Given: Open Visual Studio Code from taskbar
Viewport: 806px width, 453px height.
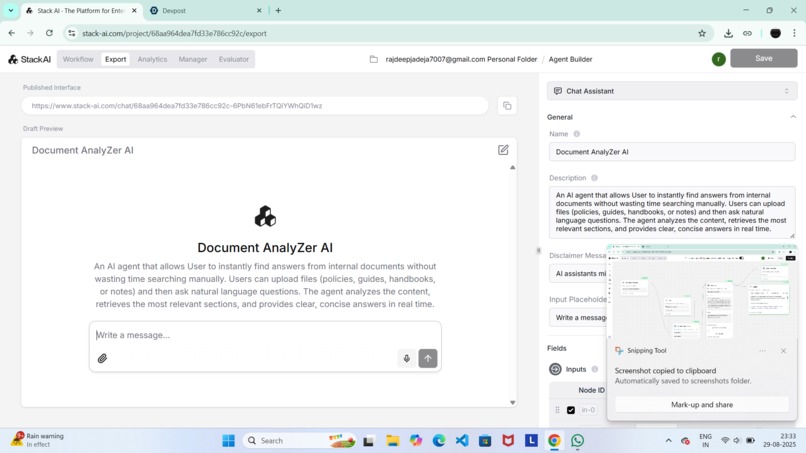Looking at the screenshot, I should [462, 441].
